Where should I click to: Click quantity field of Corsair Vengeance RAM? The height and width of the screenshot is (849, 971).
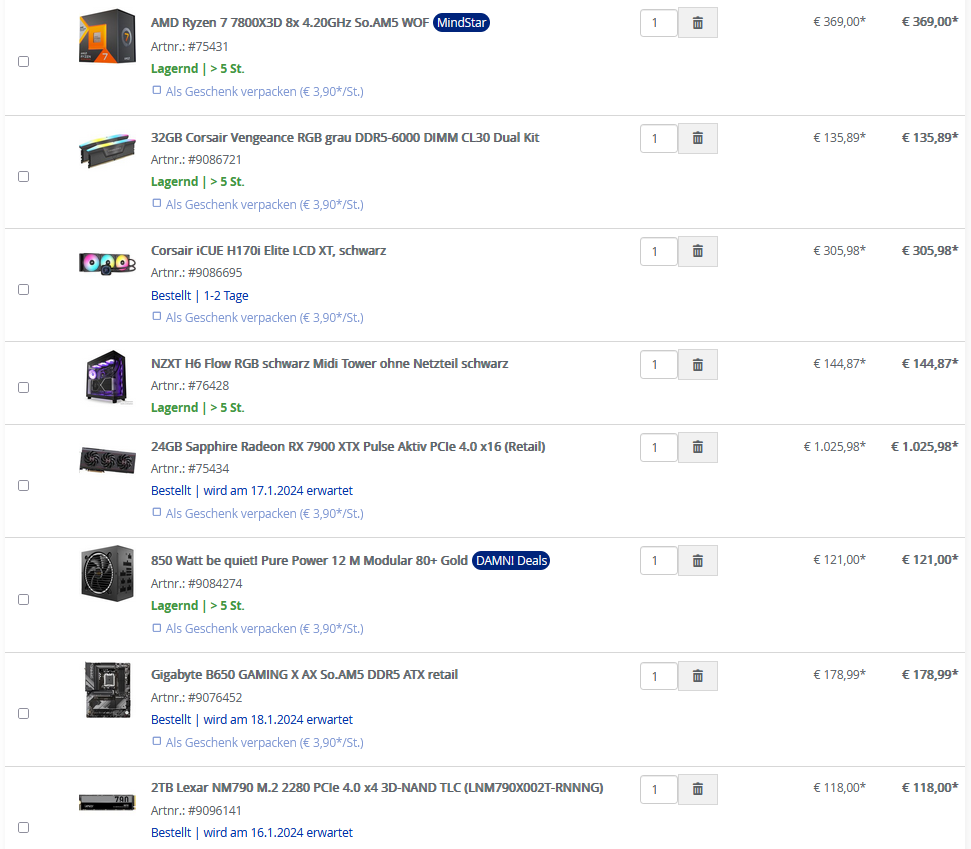[659, 138]
